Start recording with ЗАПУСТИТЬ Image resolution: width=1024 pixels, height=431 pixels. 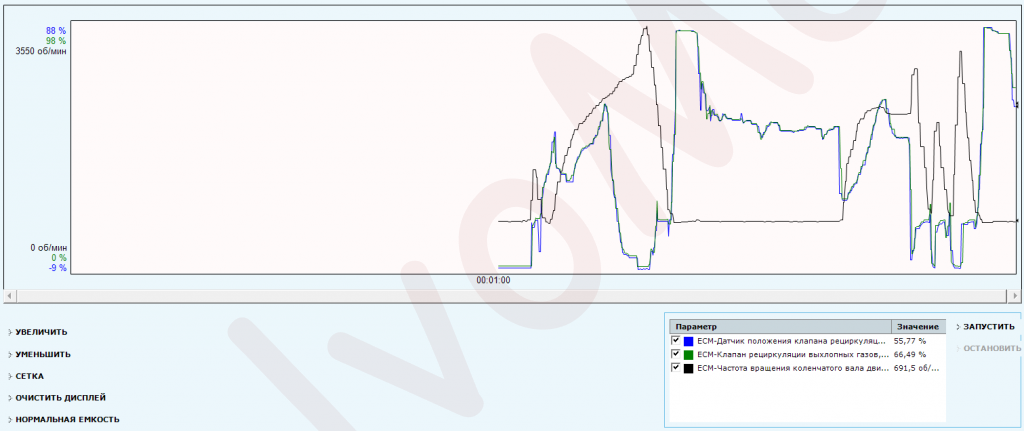point(988,327)
